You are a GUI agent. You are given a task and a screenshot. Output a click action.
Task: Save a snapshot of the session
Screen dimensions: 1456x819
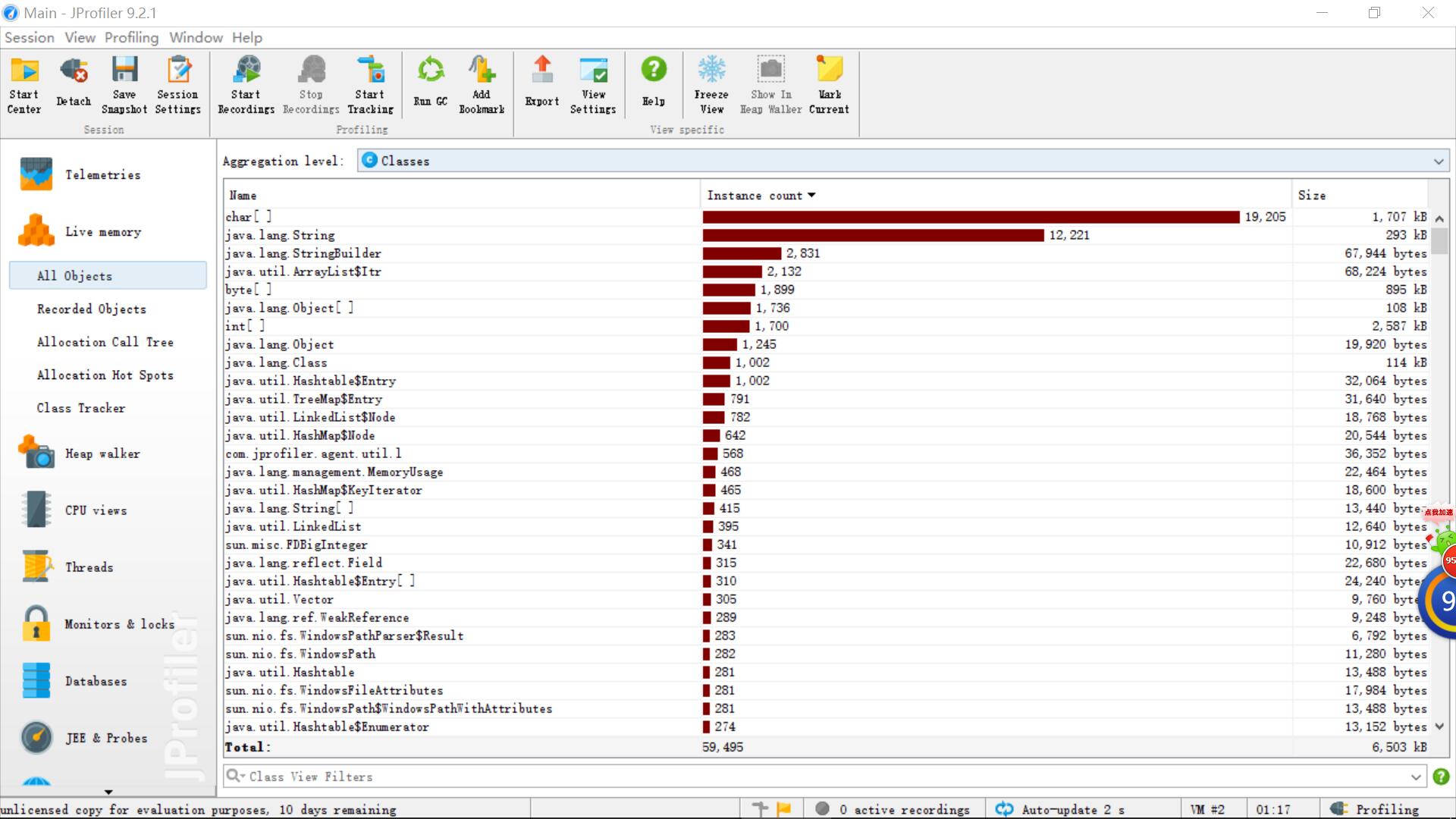124,86
